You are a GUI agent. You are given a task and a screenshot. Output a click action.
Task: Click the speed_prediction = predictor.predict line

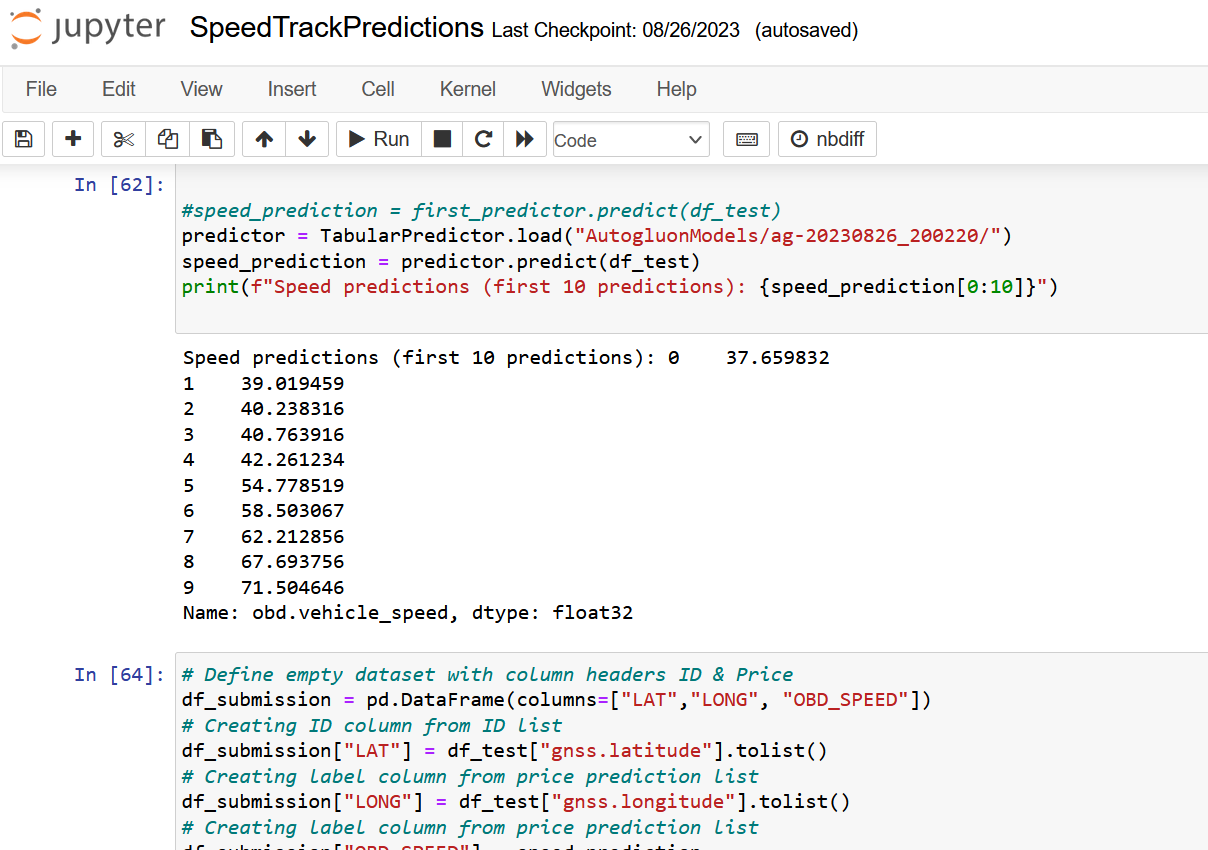pyautogui.click(x=441, y=262)
